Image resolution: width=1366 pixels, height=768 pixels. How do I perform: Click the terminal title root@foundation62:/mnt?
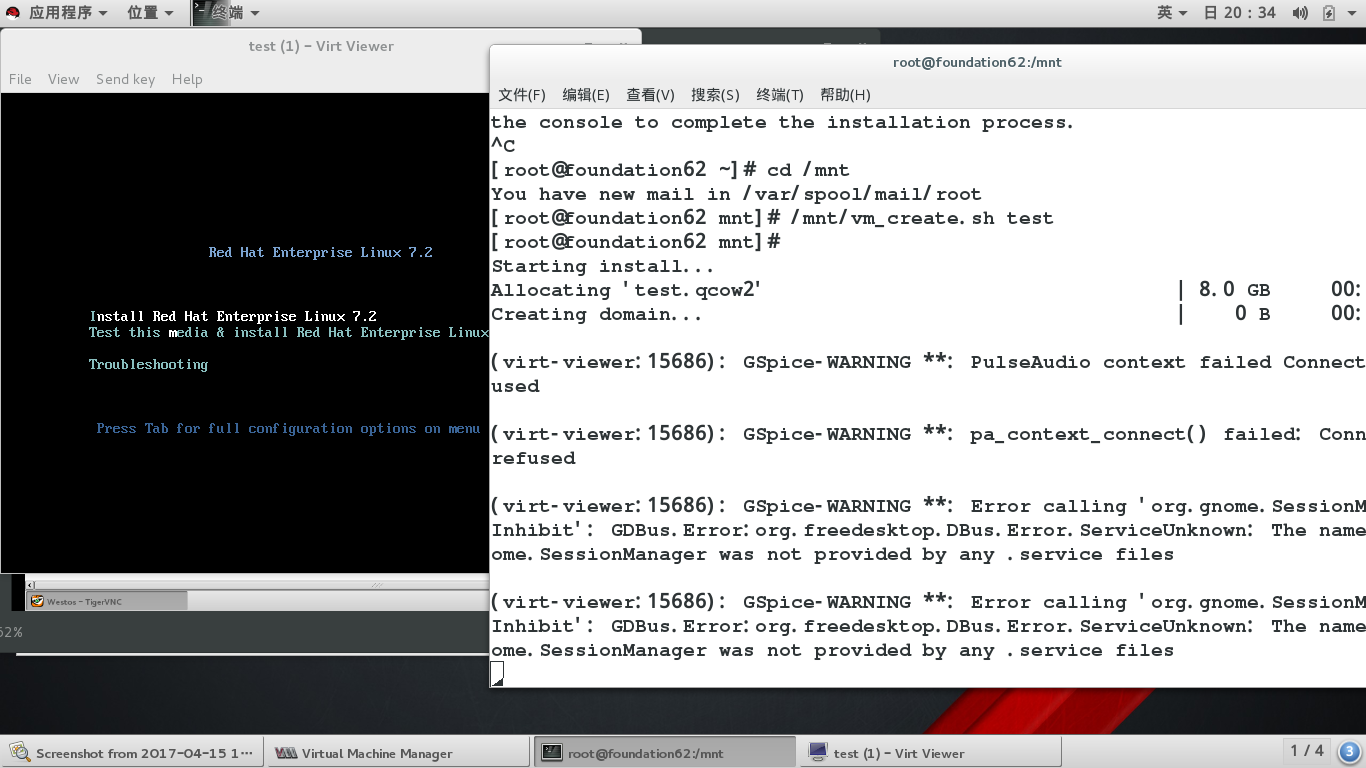click(977, 62)
